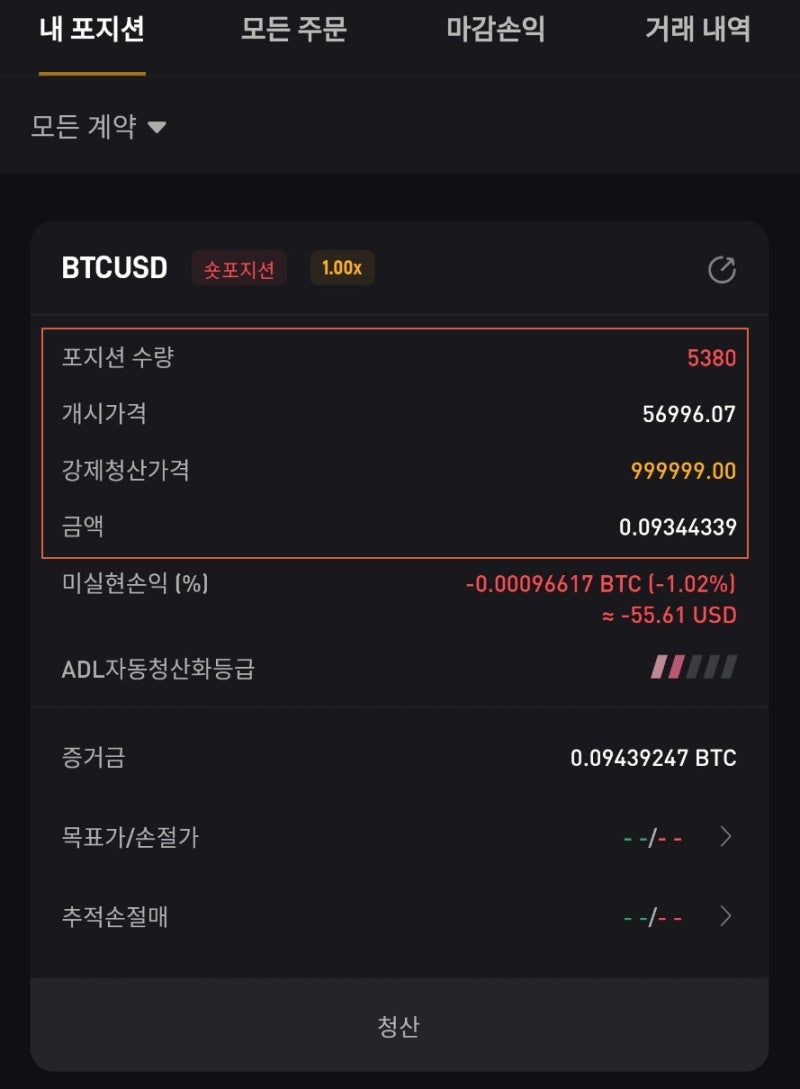The height and width of the screenshot is (1089, 800).
Task: Click the 숏포지션 short position tag
Action: coord(239,269)
